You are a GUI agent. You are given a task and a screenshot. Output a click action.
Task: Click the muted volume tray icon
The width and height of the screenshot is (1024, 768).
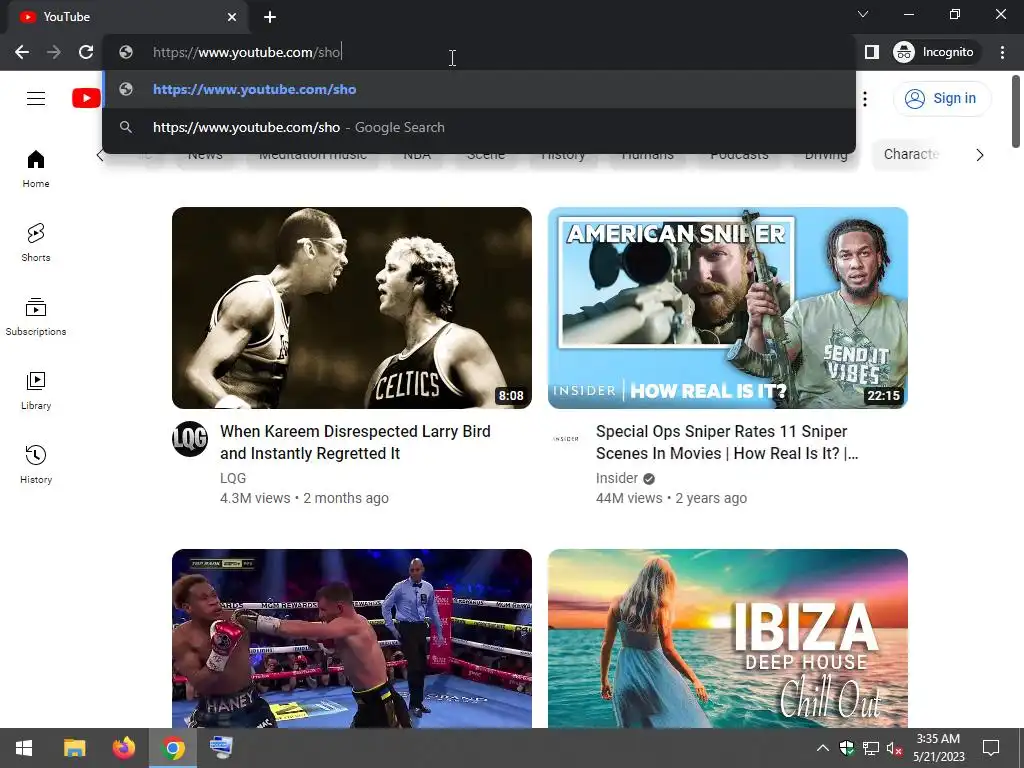point(895,748)
